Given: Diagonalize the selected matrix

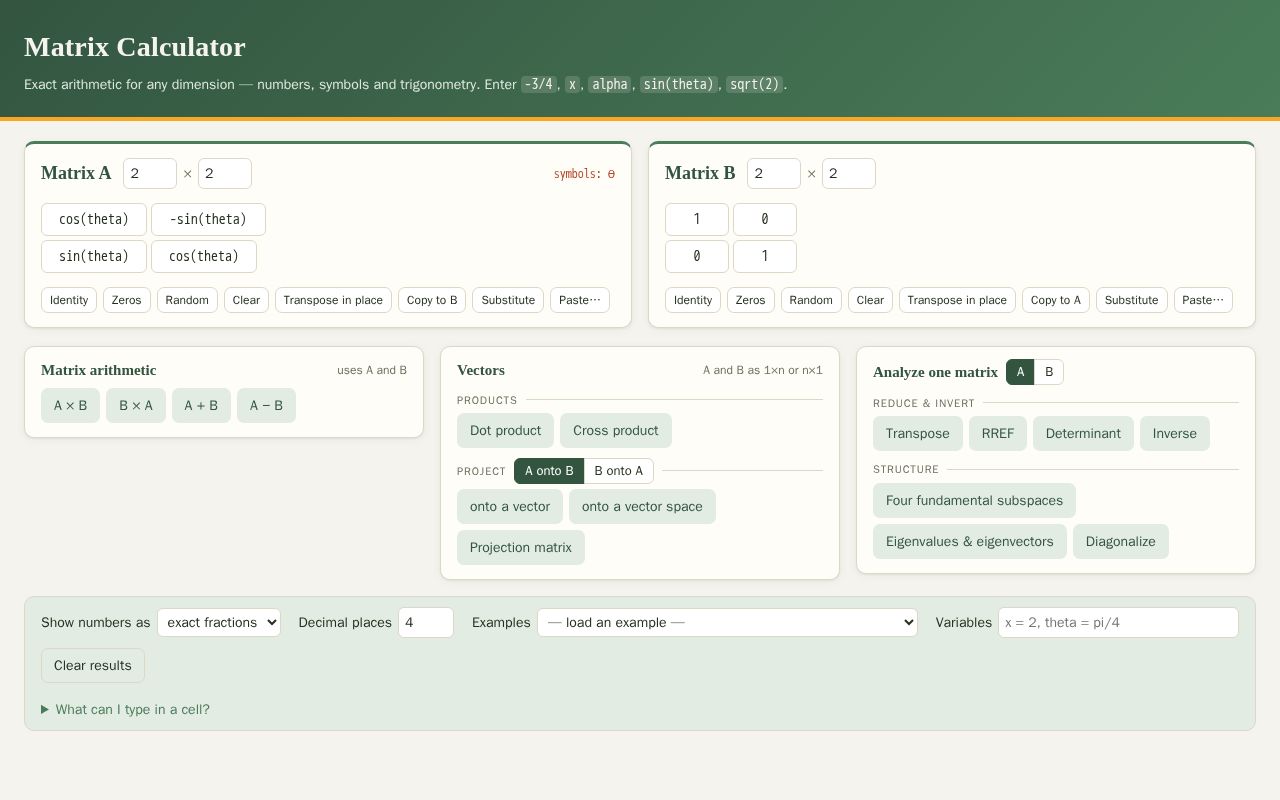Looking at the screenshot, I should click(x=1121, y=541).
